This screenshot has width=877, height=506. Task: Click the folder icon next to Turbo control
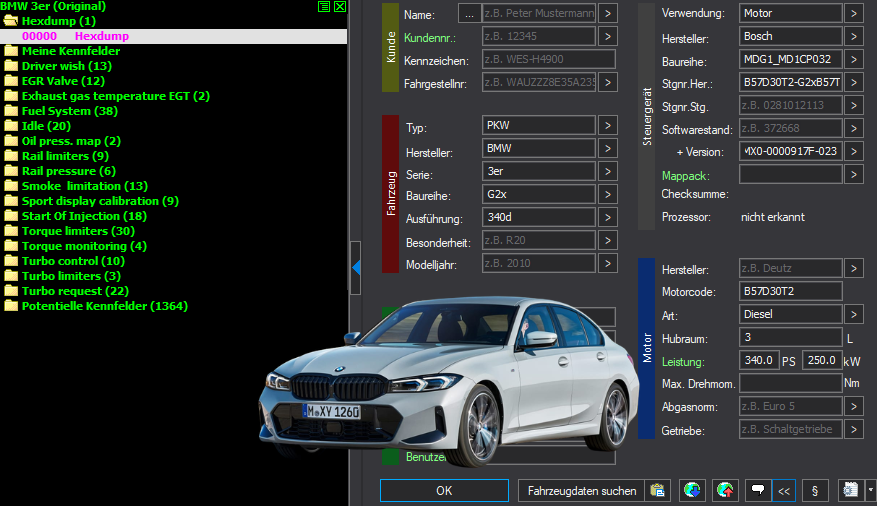11,261
